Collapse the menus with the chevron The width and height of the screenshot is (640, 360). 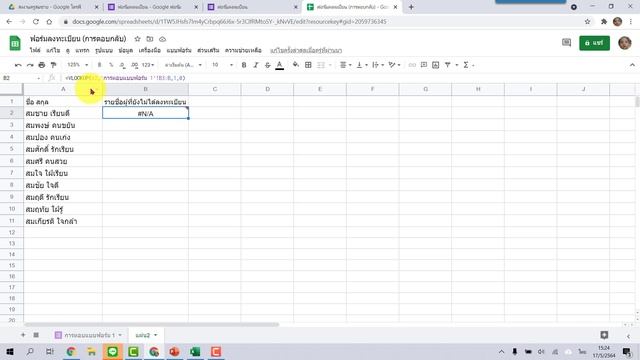click(632, 65)
